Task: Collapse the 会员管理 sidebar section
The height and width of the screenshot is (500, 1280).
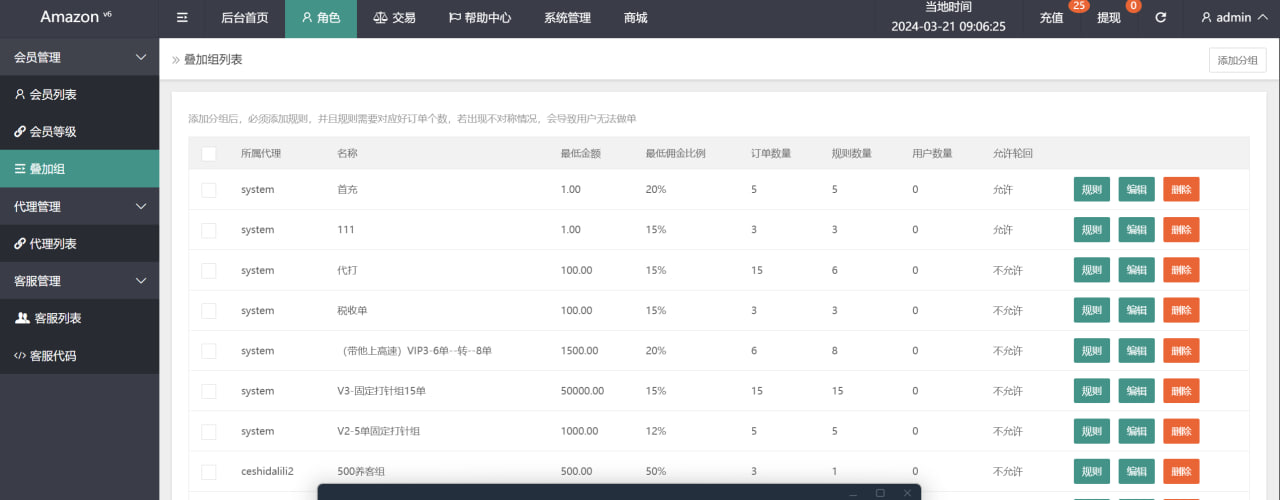Action: (x=79, y=57)
